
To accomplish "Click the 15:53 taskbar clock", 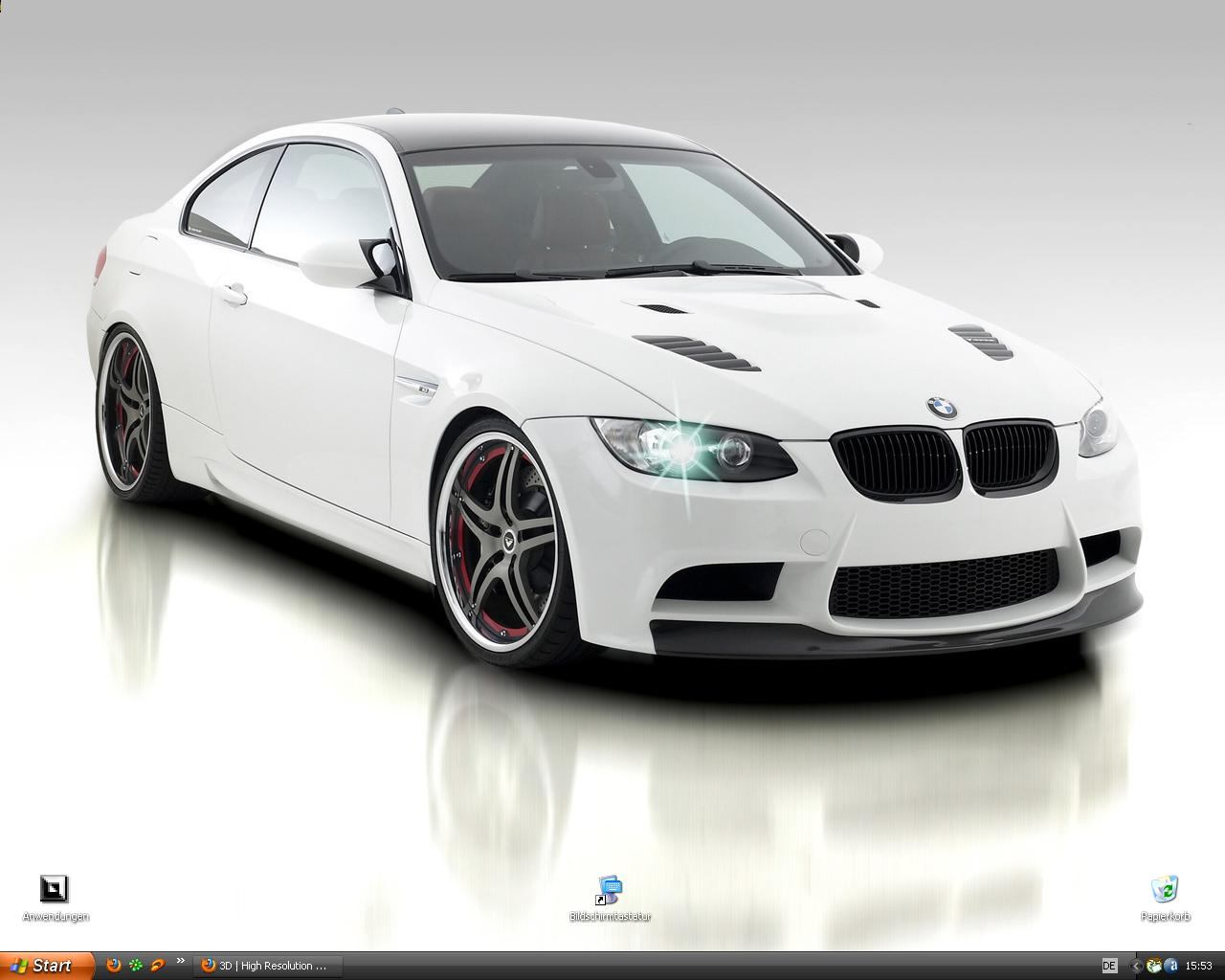I will click(1199, 966).
